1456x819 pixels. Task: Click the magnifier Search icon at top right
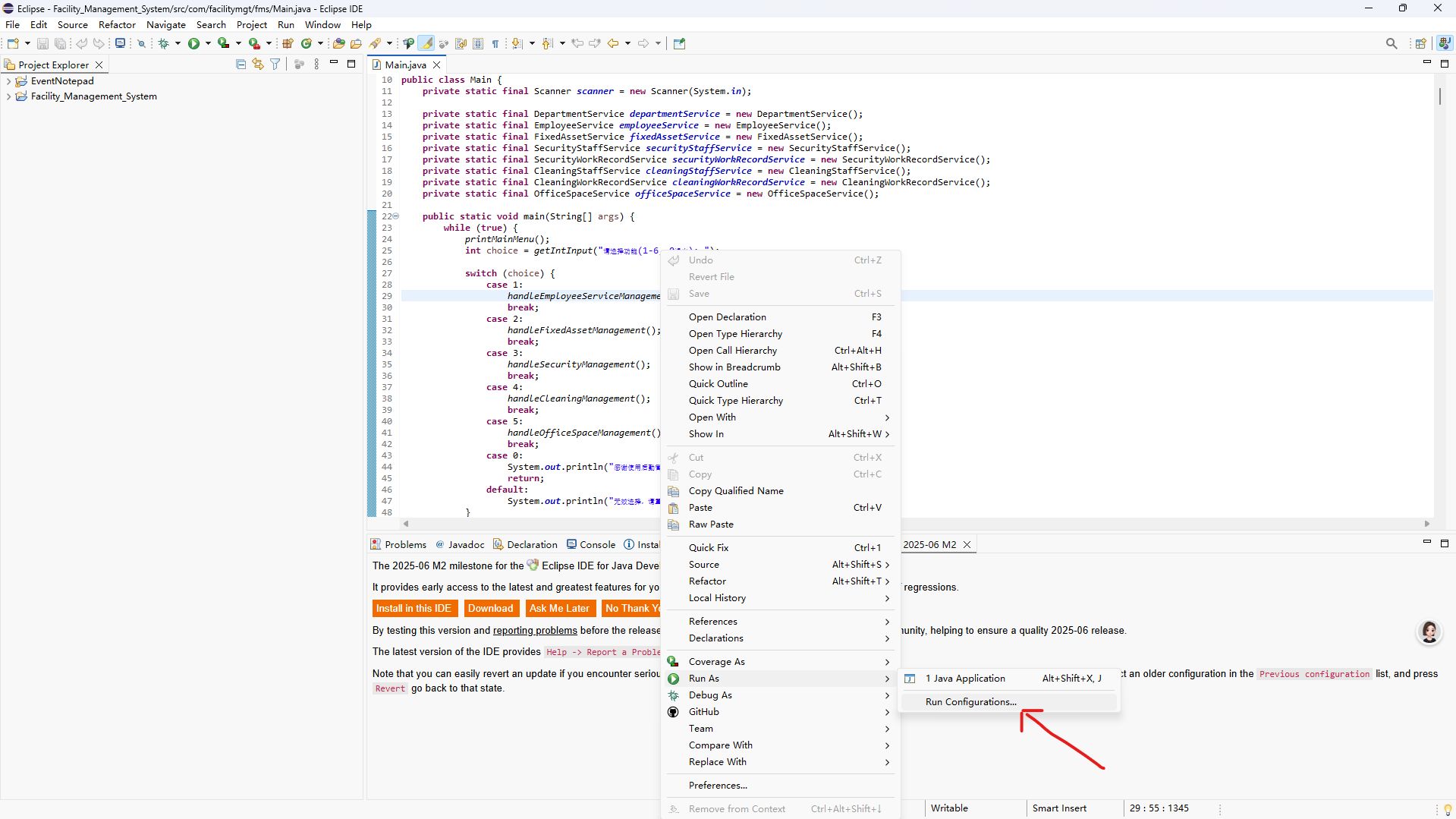(1391, 44)
